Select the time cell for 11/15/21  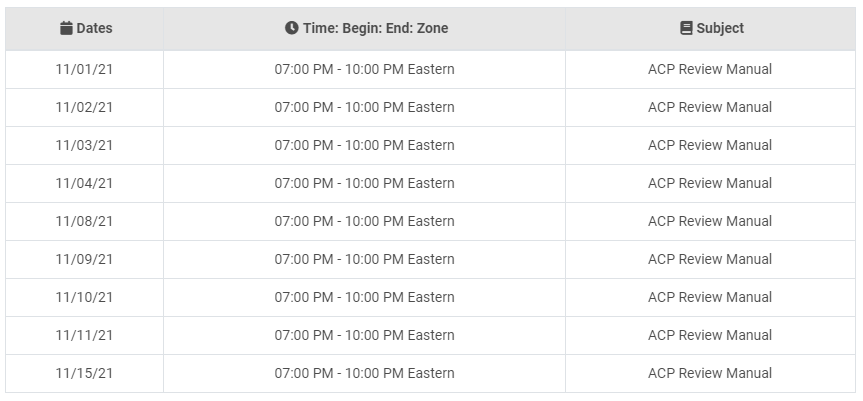pos(364,373)
